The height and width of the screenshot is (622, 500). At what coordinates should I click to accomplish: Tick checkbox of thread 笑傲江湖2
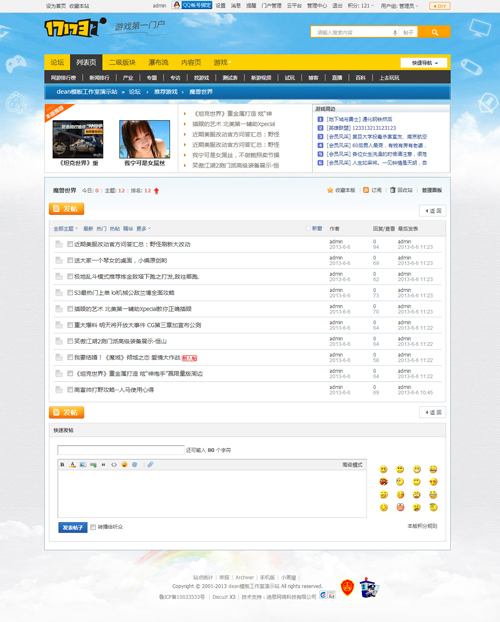click(x=70, y=341)
